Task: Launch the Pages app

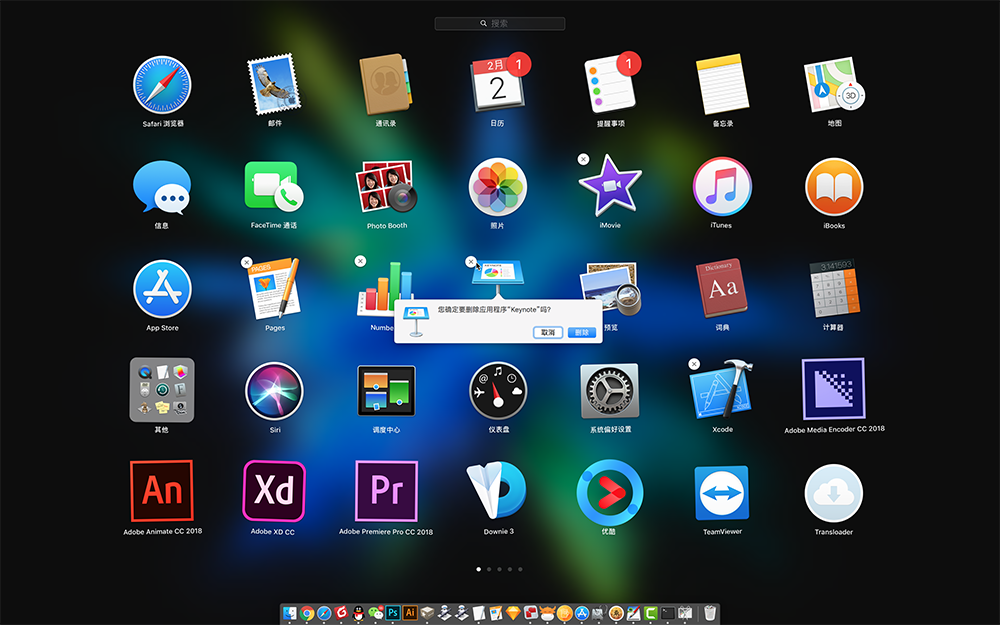Action: pos(274,288)
